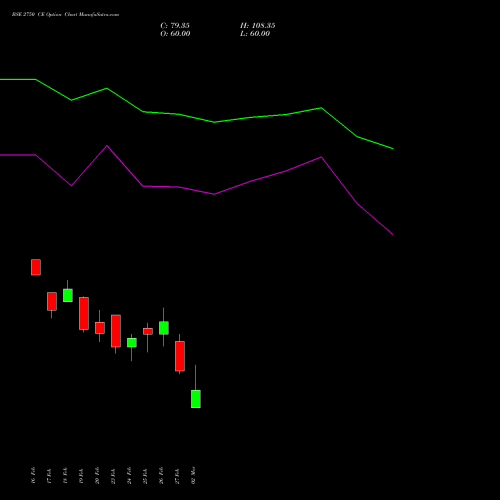
Task: Select the red candle for 19 Feb
Action: click(84, 313)
